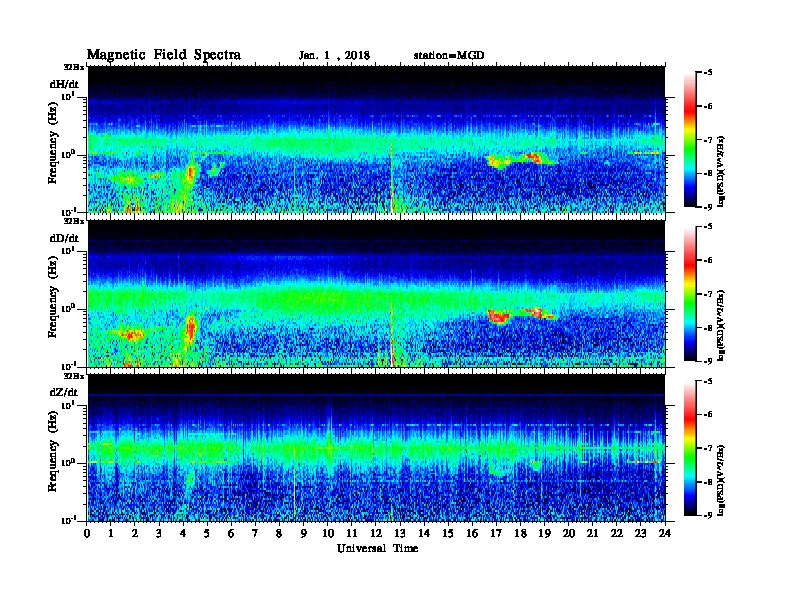Click the log(PSD) label beside dH/dt color bar
792x612 pixels.
(x=721, y=172)
